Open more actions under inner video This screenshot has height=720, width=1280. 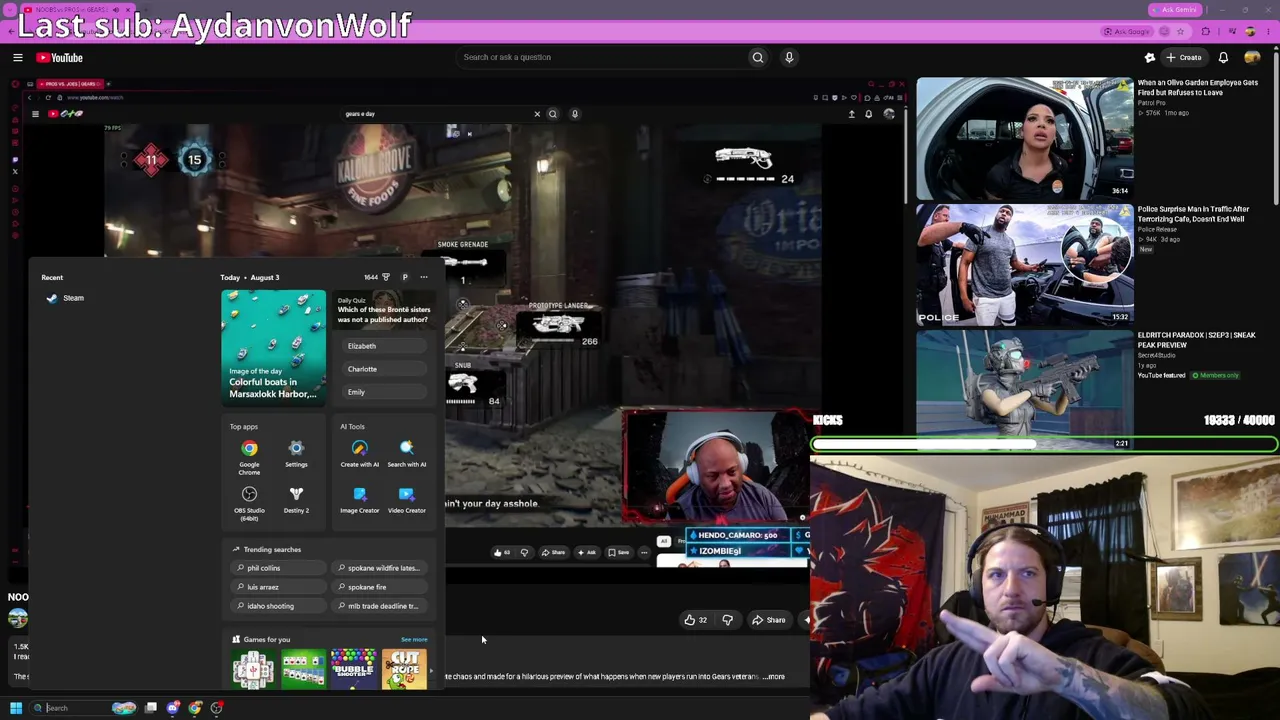pos(644,552)
